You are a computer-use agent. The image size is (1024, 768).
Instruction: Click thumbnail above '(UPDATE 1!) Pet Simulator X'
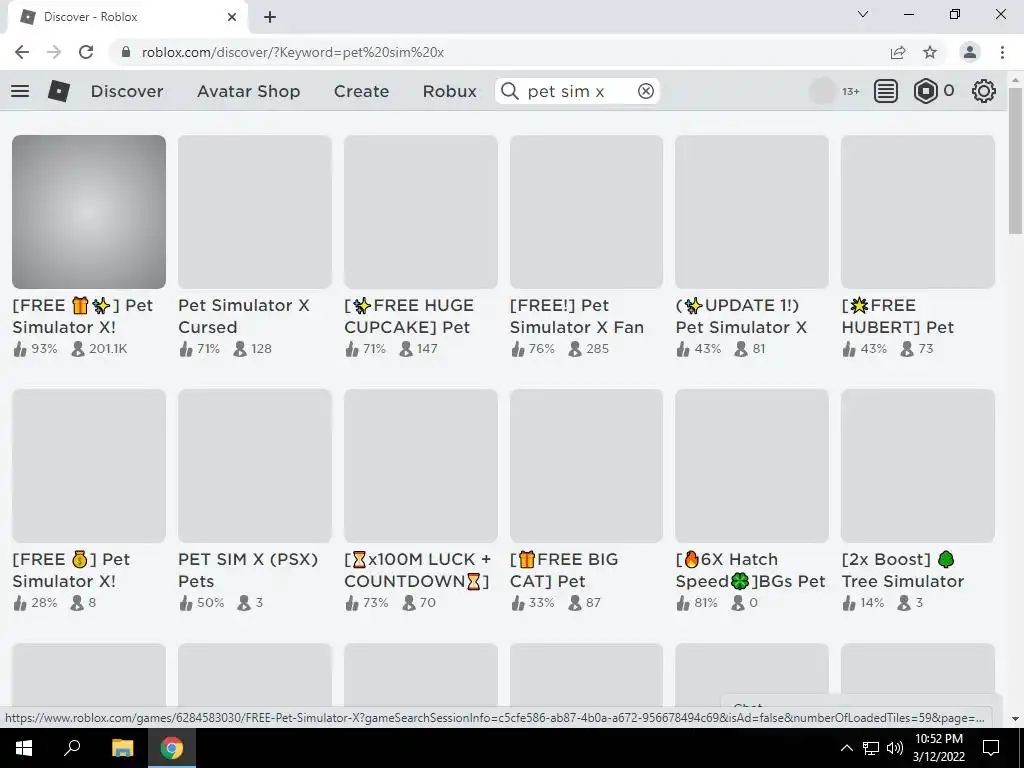click(x=752, y=212)
